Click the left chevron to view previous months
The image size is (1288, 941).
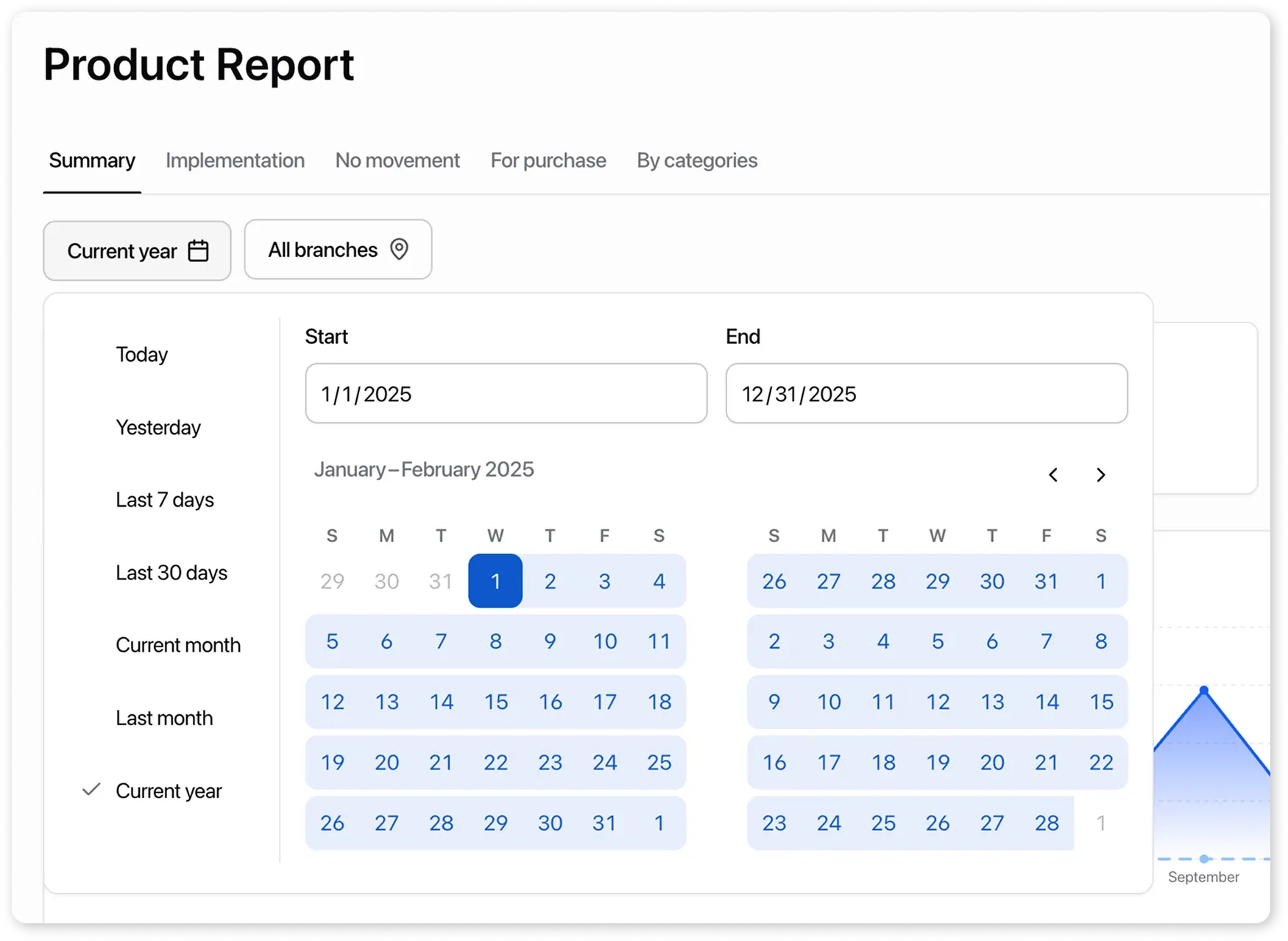1053,475
